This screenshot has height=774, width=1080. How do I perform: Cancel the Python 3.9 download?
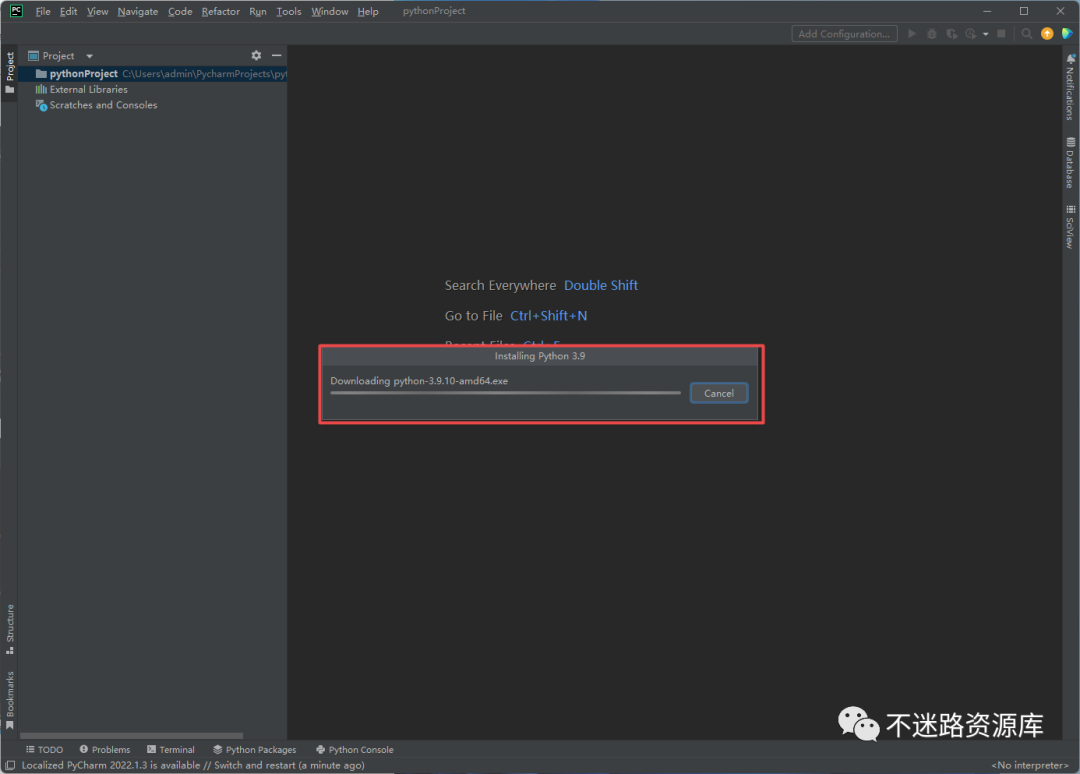pos(718,393)
